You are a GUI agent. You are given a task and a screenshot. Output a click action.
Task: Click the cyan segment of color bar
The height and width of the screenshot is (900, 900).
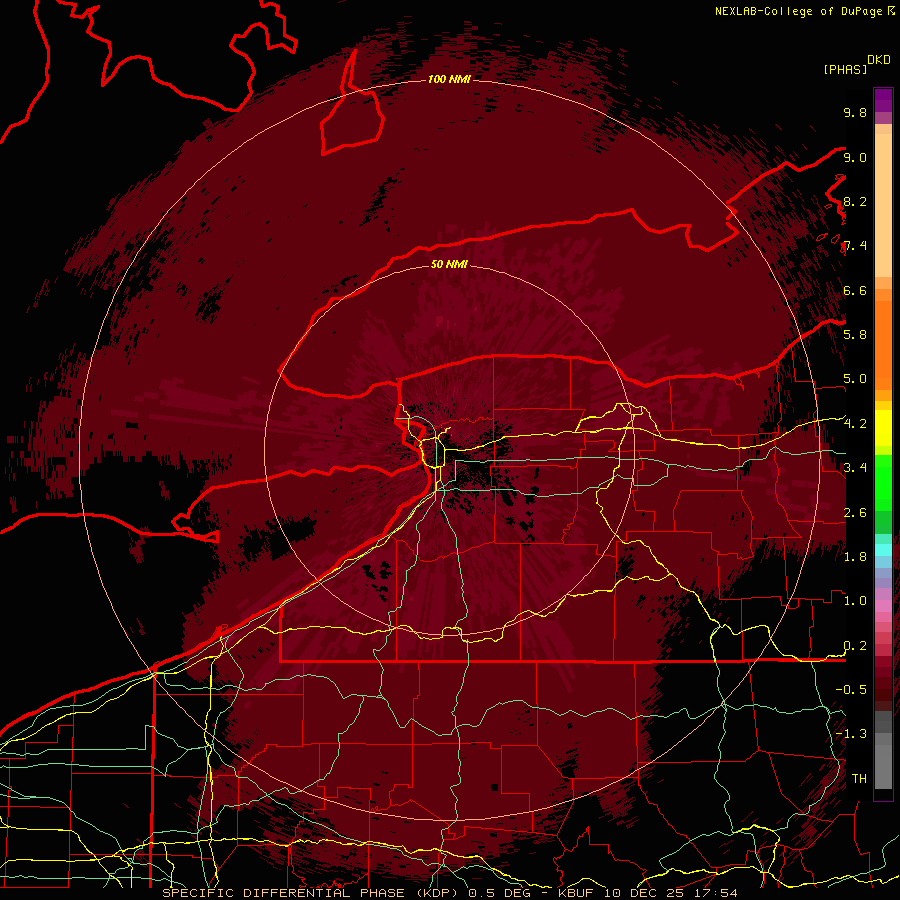(883, 549)
